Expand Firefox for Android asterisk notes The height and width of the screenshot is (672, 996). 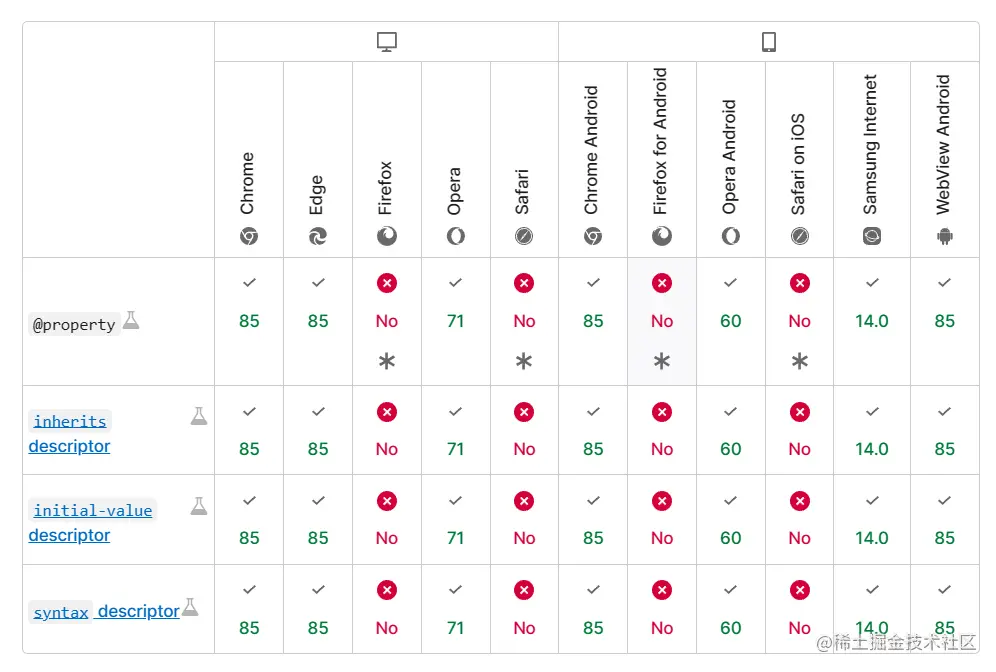click(x=662, y=362)
